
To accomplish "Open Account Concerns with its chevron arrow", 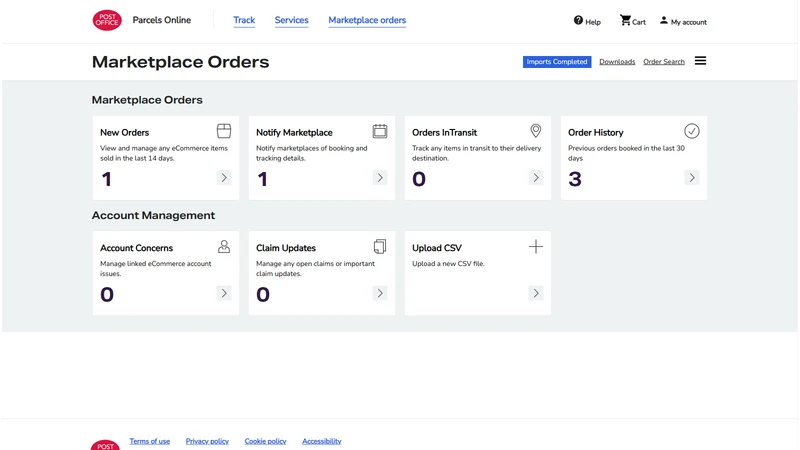I will click(x=224, y=293).
